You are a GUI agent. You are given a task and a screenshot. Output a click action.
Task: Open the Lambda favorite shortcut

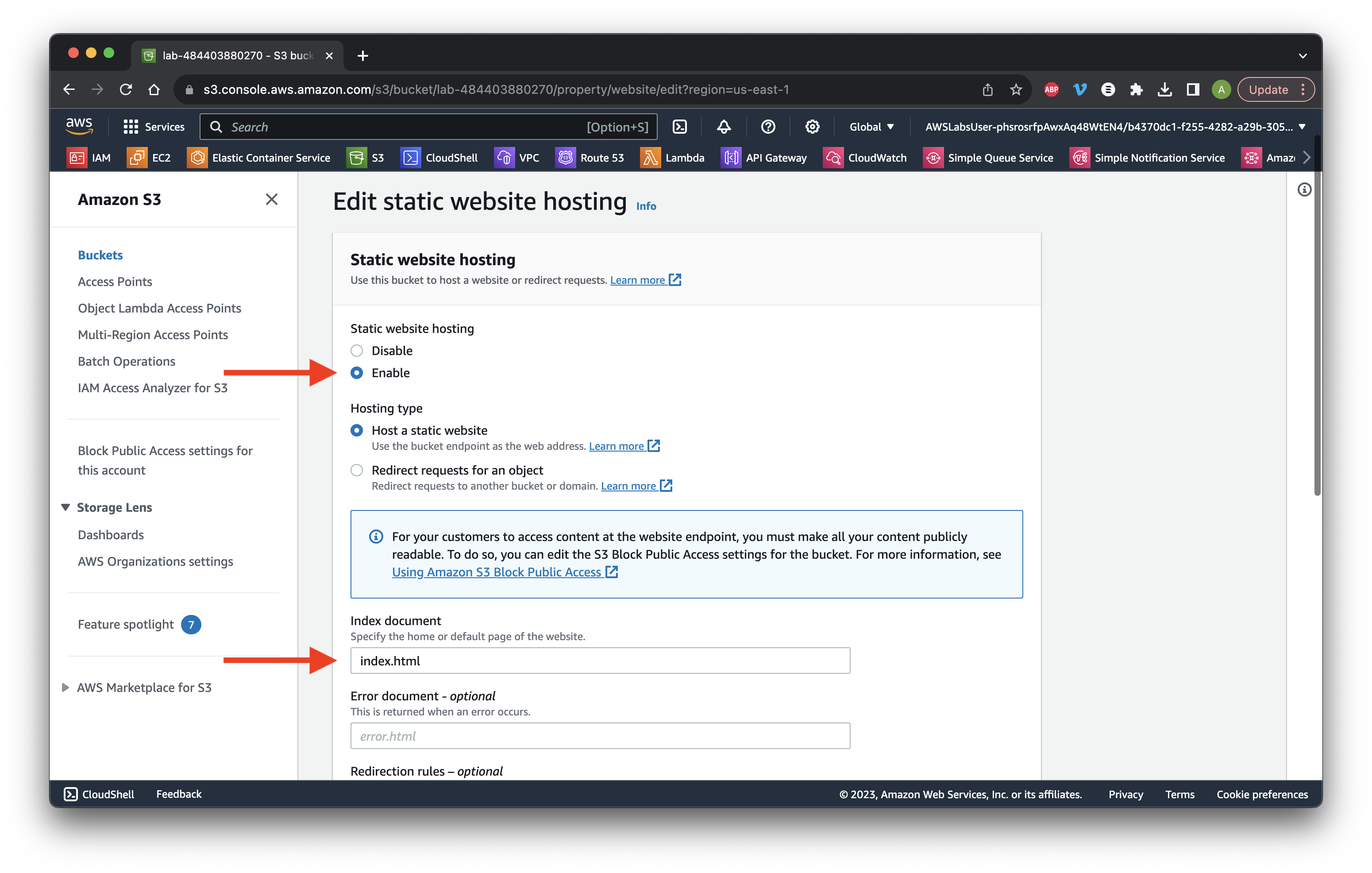(x=672, y=158)
